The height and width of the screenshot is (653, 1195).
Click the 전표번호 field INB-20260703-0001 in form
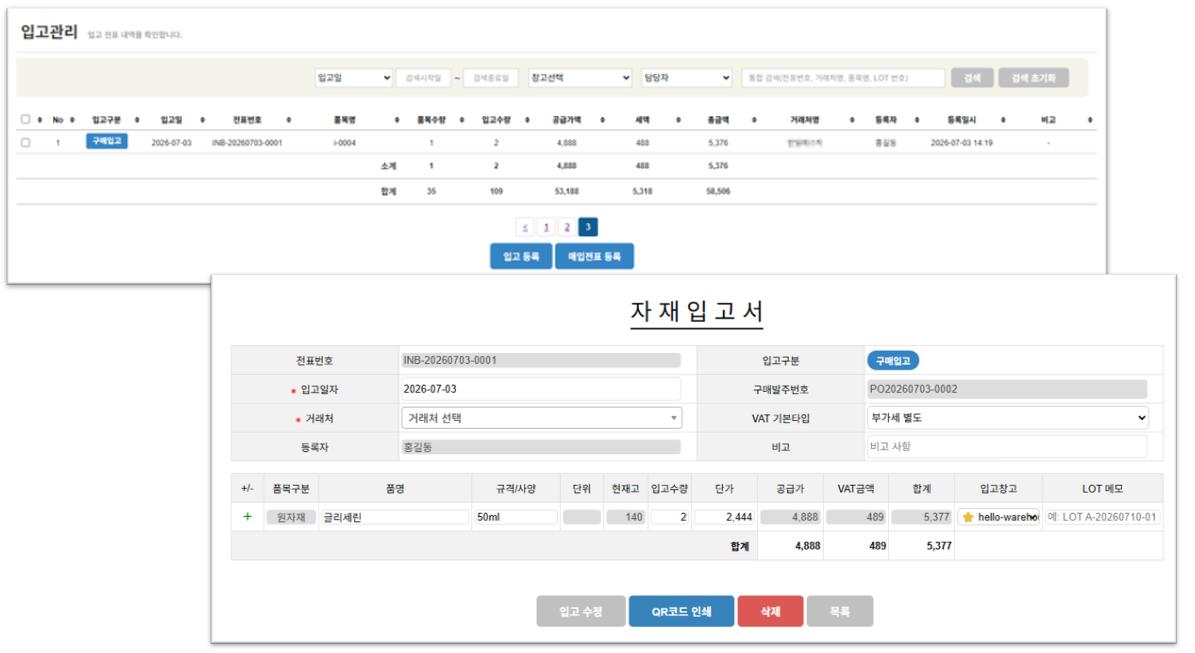[540, 360]
